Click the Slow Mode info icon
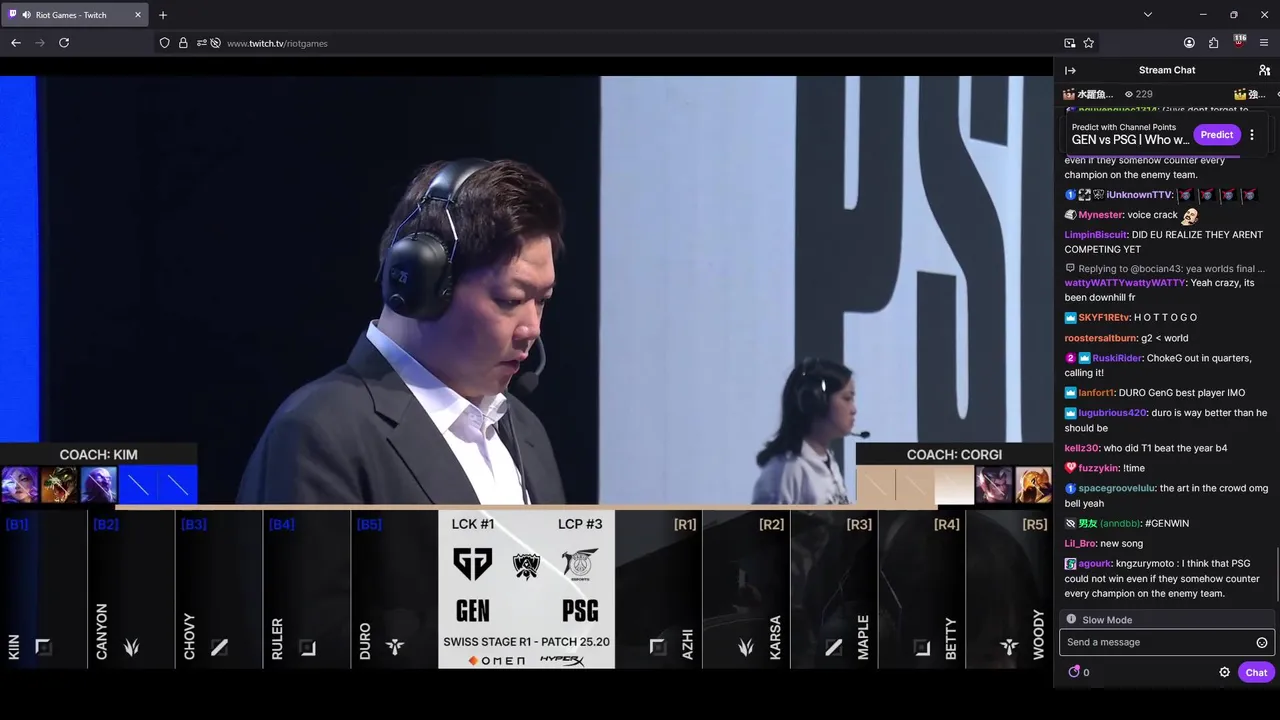The height and width of the screenshot is (720, 1280). (x=1071, y=619)
